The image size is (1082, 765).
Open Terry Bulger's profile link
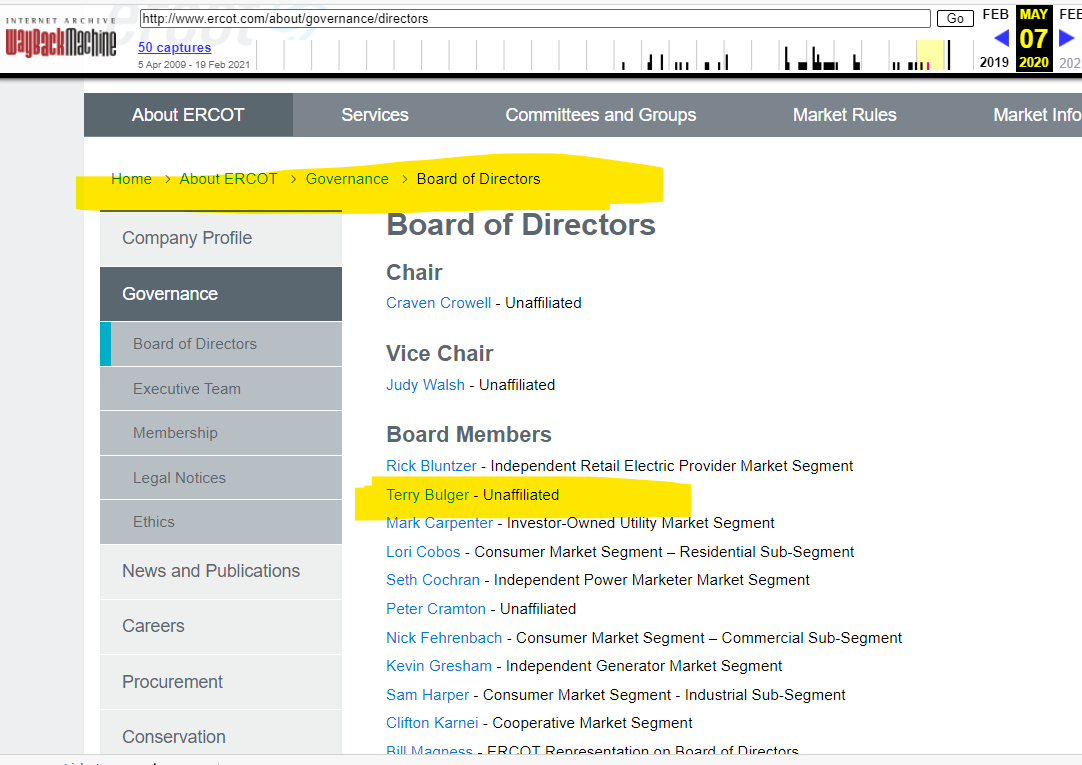tap(427, 495)
